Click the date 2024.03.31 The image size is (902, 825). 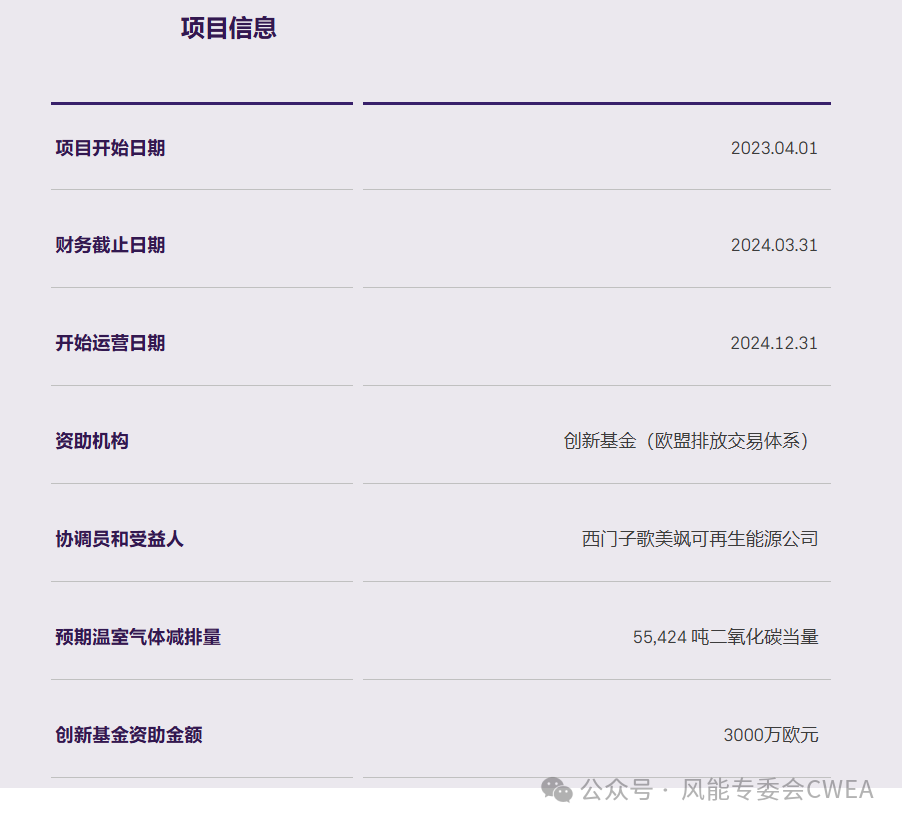pos(774,245)
